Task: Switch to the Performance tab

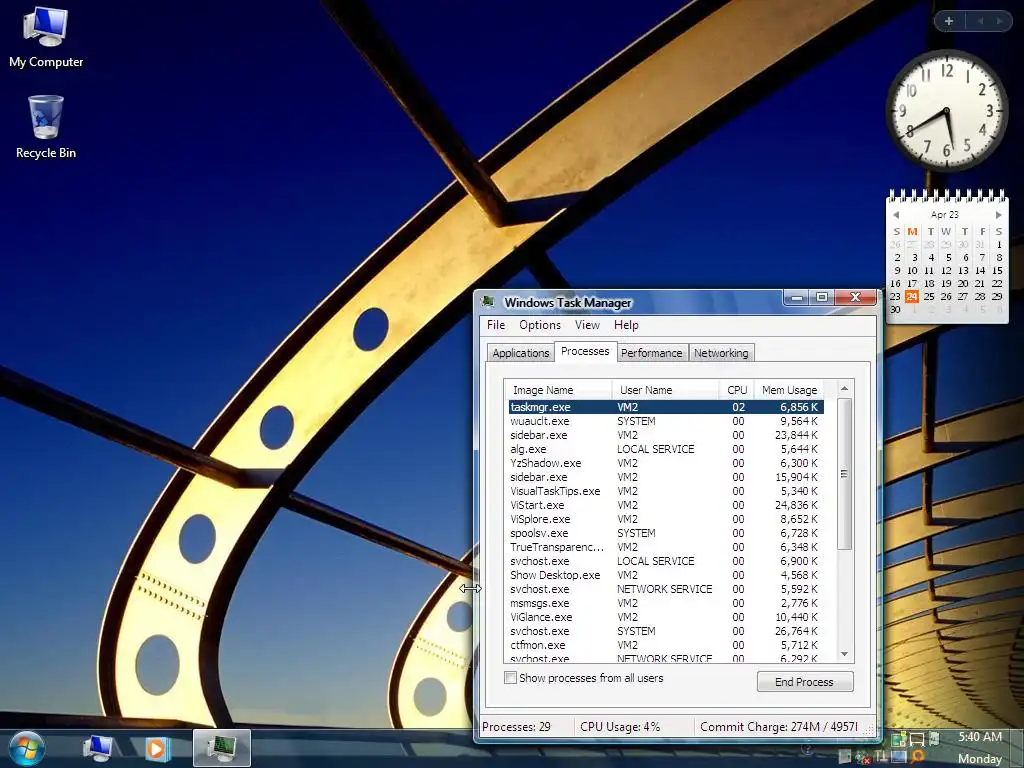Action: (x=651, y=353)
